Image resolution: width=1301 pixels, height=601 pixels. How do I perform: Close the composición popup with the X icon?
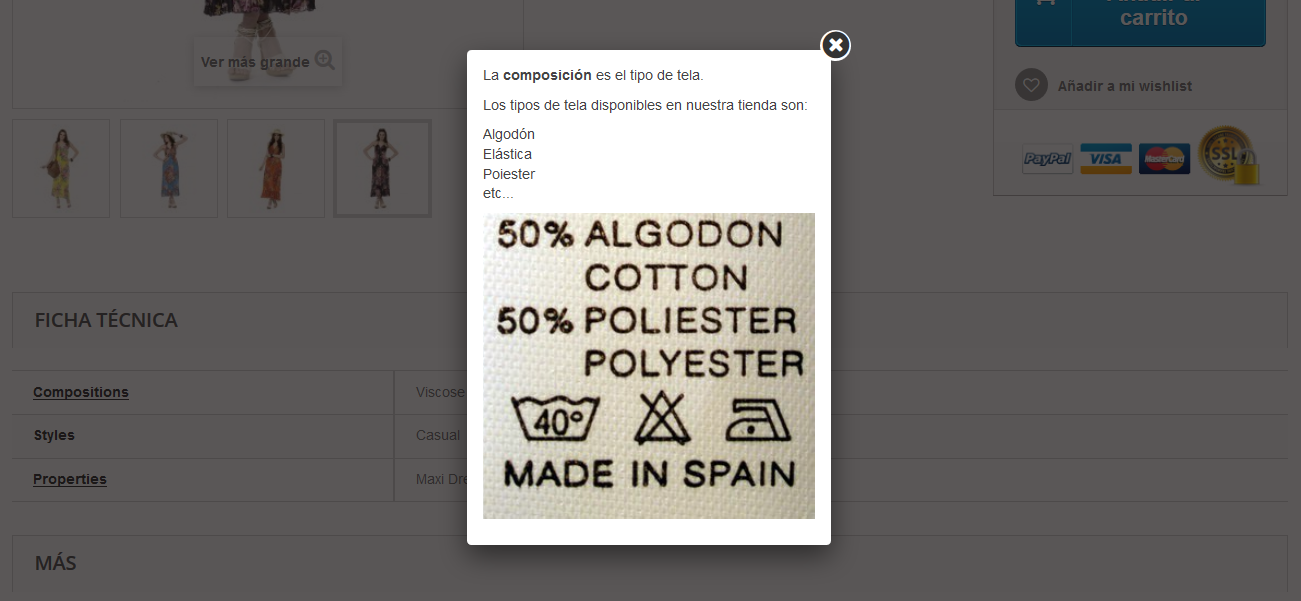coord(836,45)
